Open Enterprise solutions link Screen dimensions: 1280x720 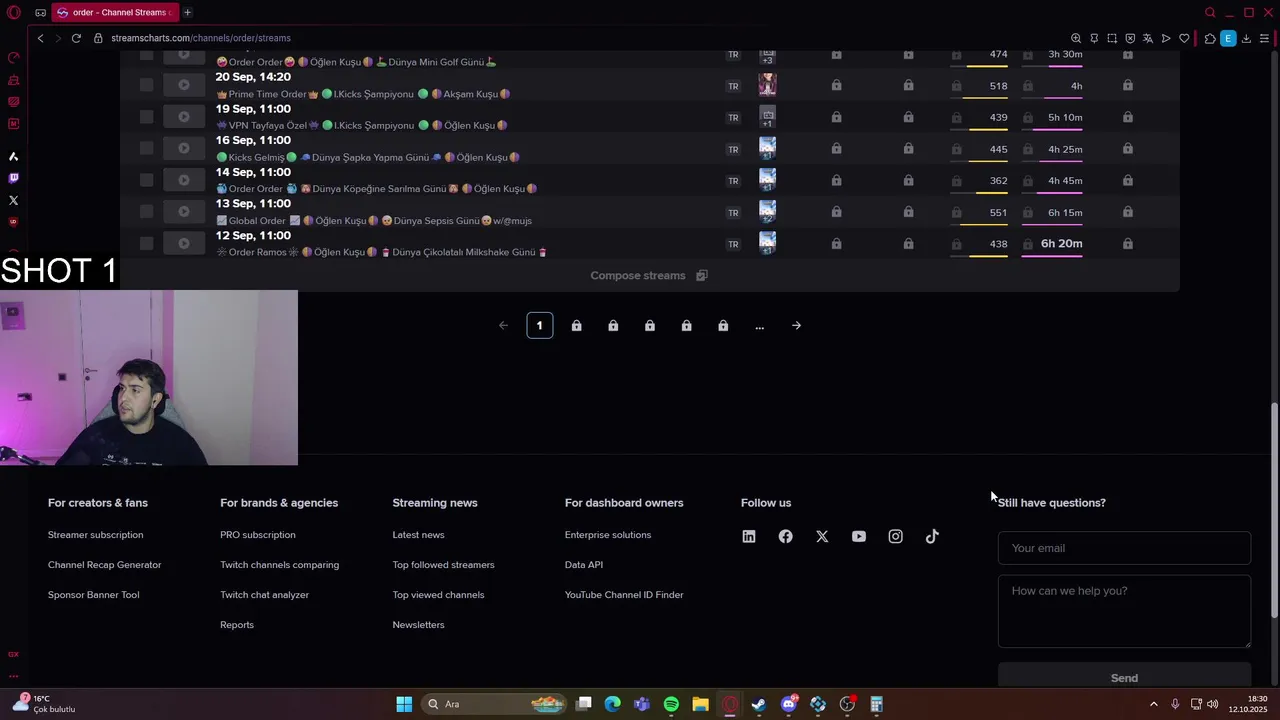pos(608,535)
